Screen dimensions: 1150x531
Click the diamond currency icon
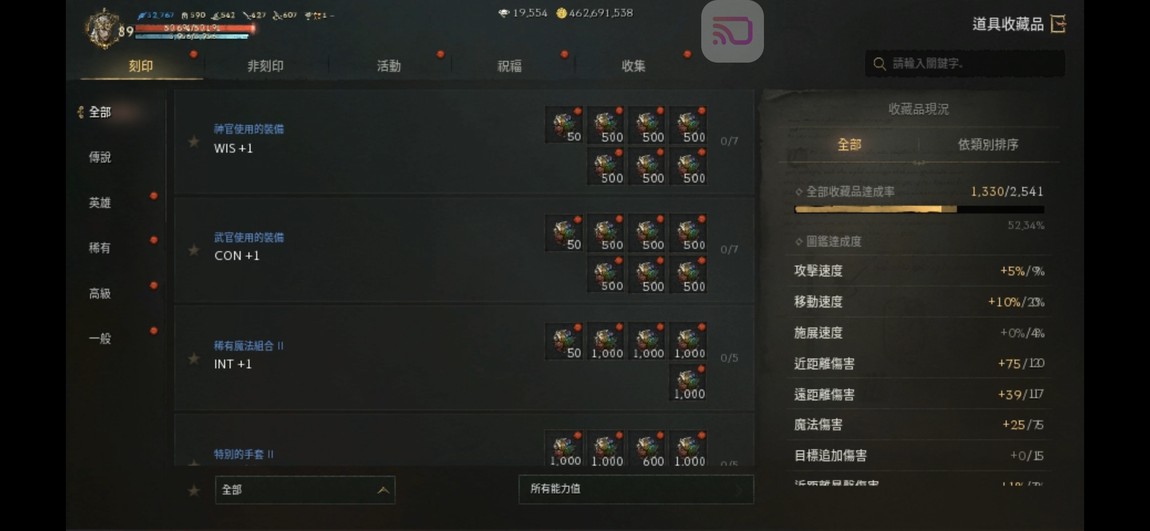pos(503,13)
